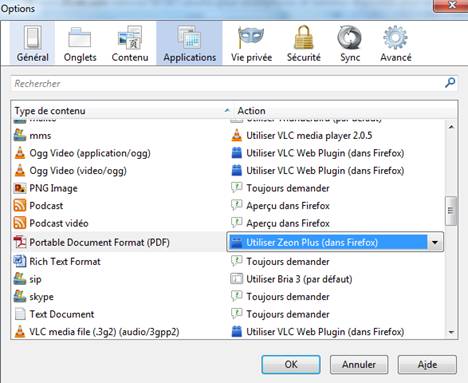
Task: Open the PDF action dropdown arrow
Action: coord(435,242)
